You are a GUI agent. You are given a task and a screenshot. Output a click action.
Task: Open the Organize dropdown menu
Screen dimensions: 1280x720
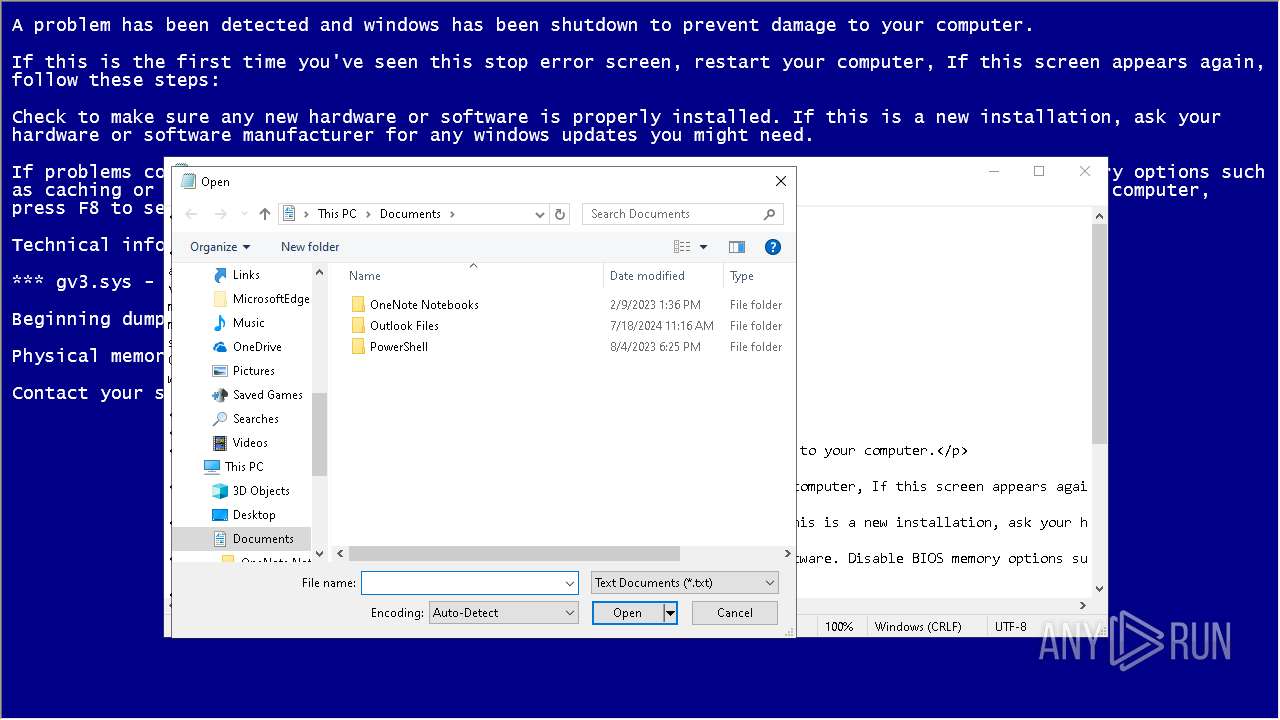point(220,247)
